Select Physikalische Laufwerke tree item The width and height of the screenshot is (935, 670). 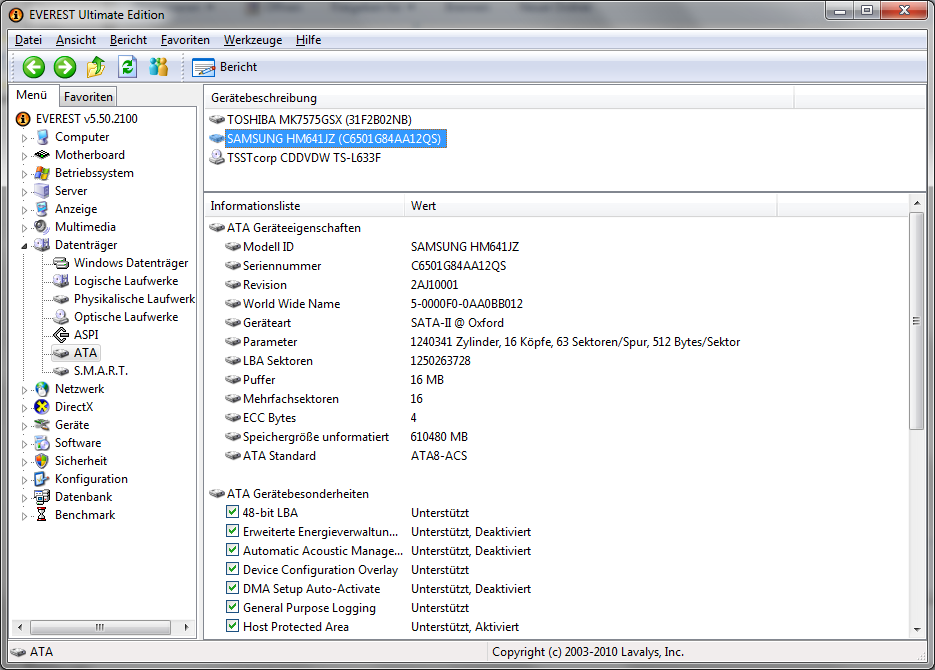134,299
